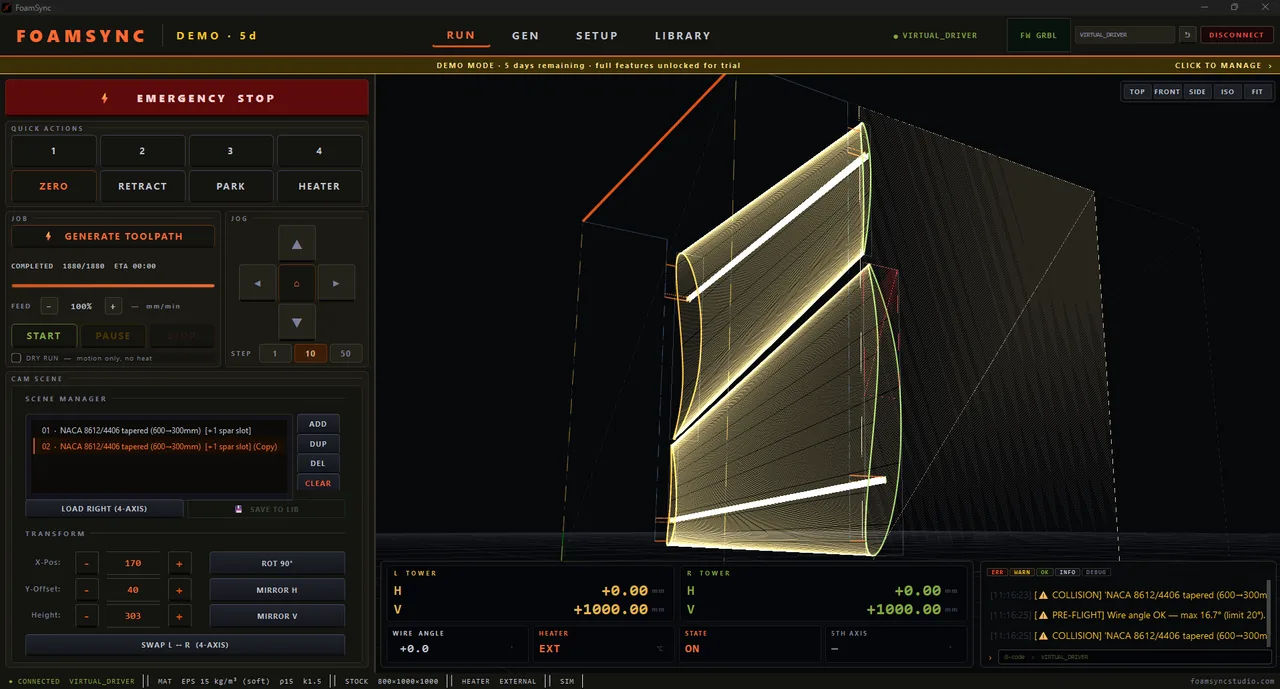Click the FoamSync app icon in title bar

pos(7,7)
